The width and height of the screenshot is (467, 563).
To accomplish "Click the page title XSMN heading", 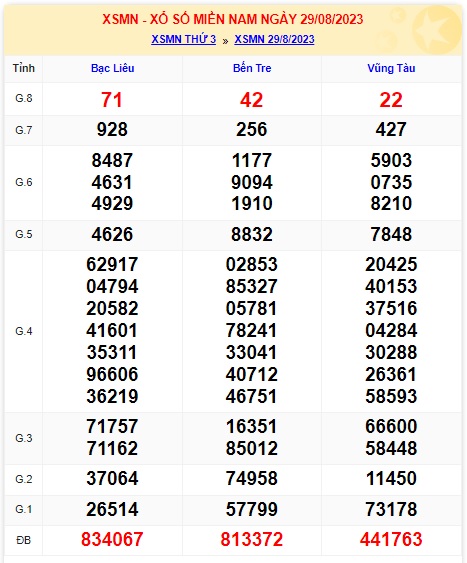I will click(x=233, y=19).
